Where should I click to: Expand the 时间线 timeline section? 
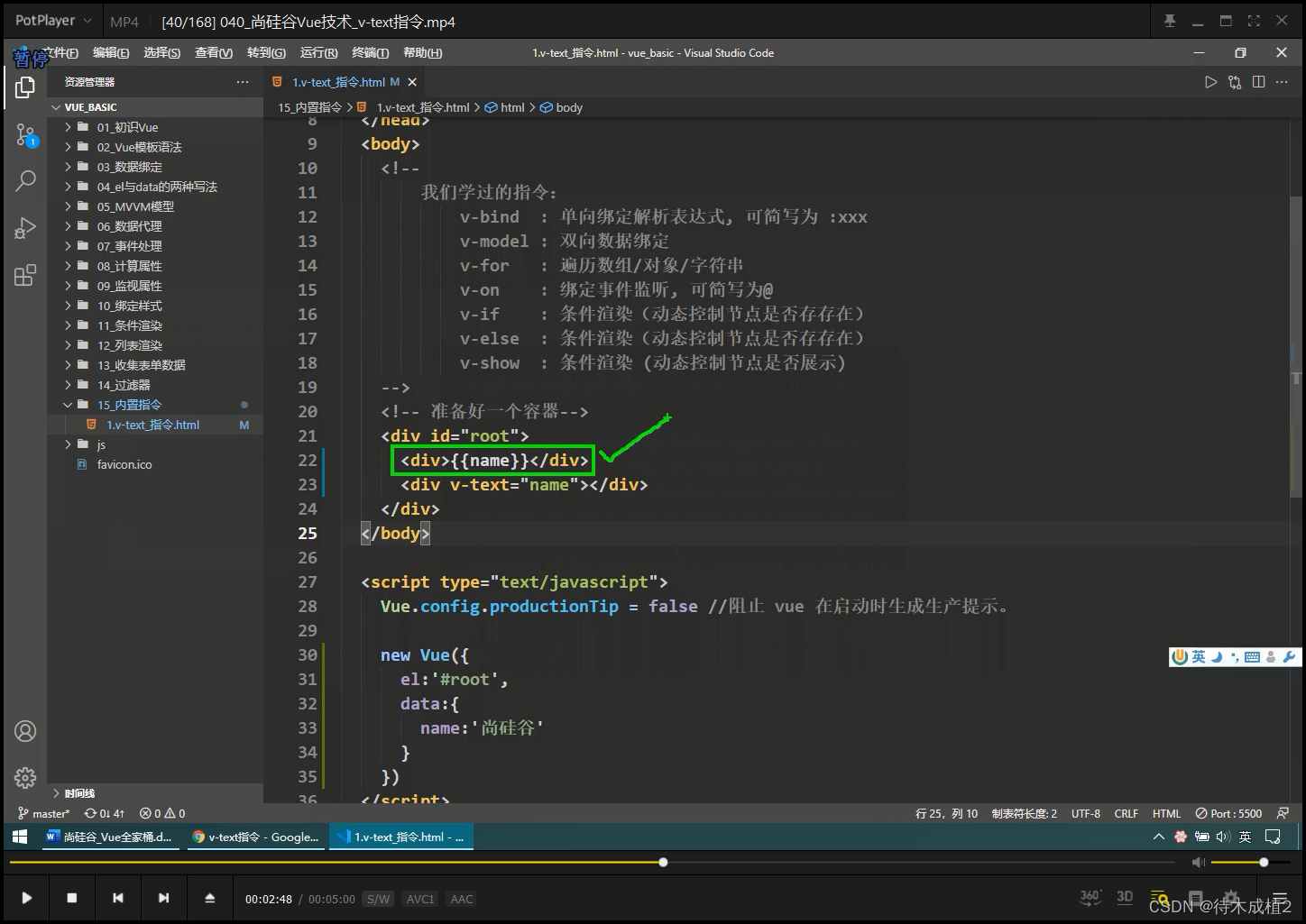(155, 793)
